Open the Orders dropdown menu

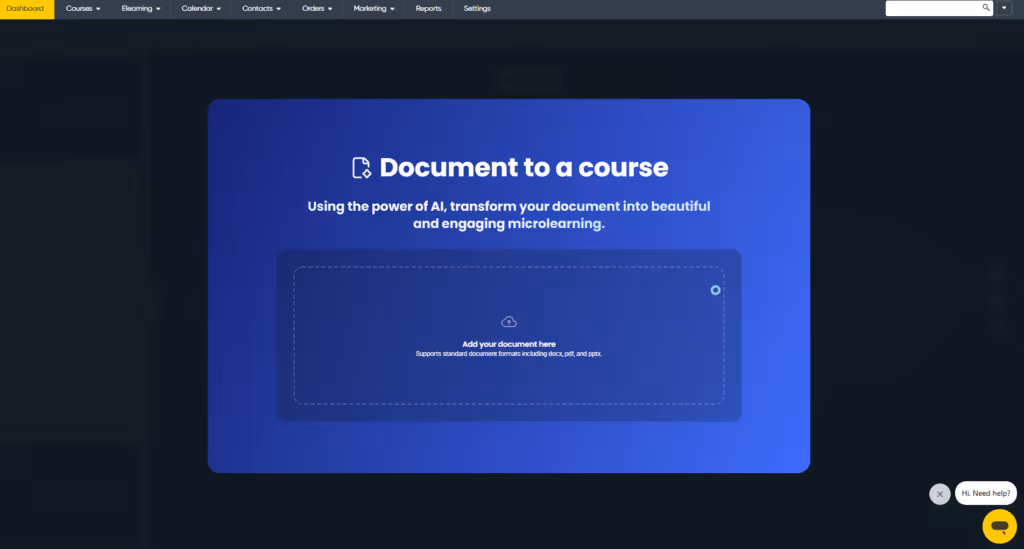pos(317,8)
